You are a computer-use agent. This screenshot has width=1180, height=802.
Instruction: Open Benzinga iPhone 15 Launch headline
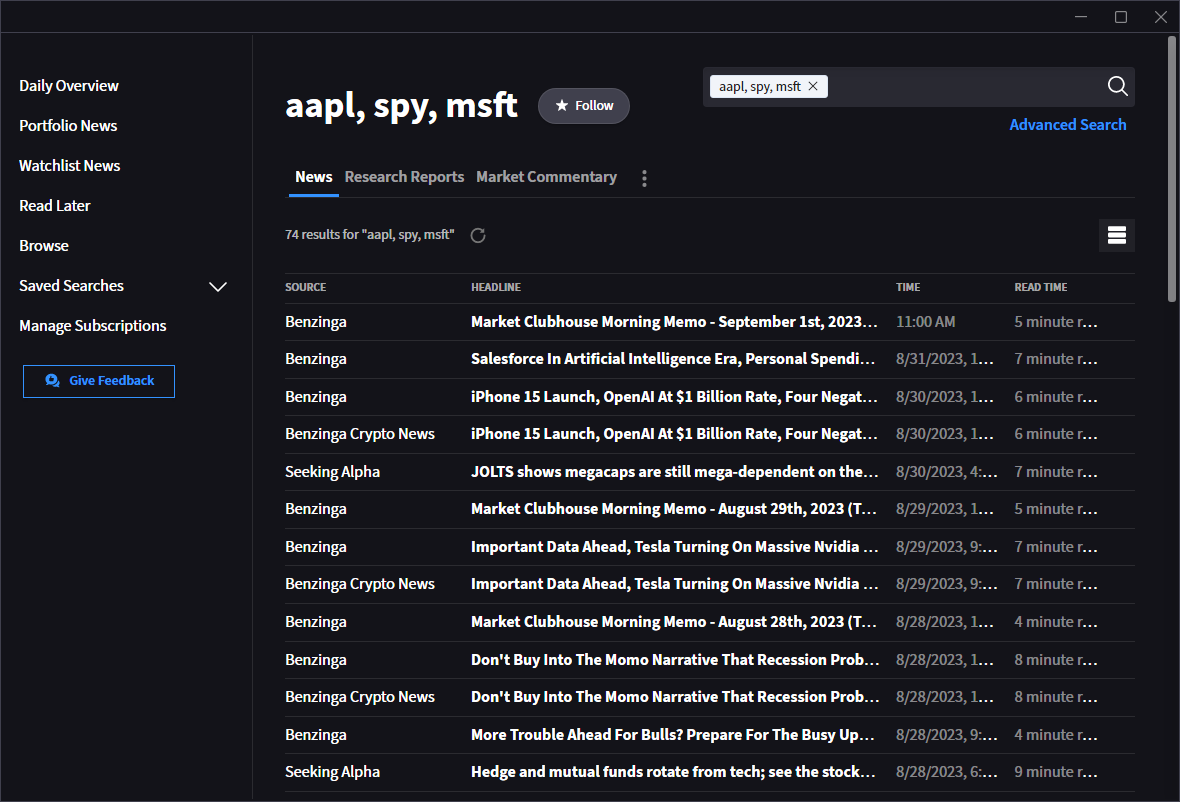coord(674,396)
